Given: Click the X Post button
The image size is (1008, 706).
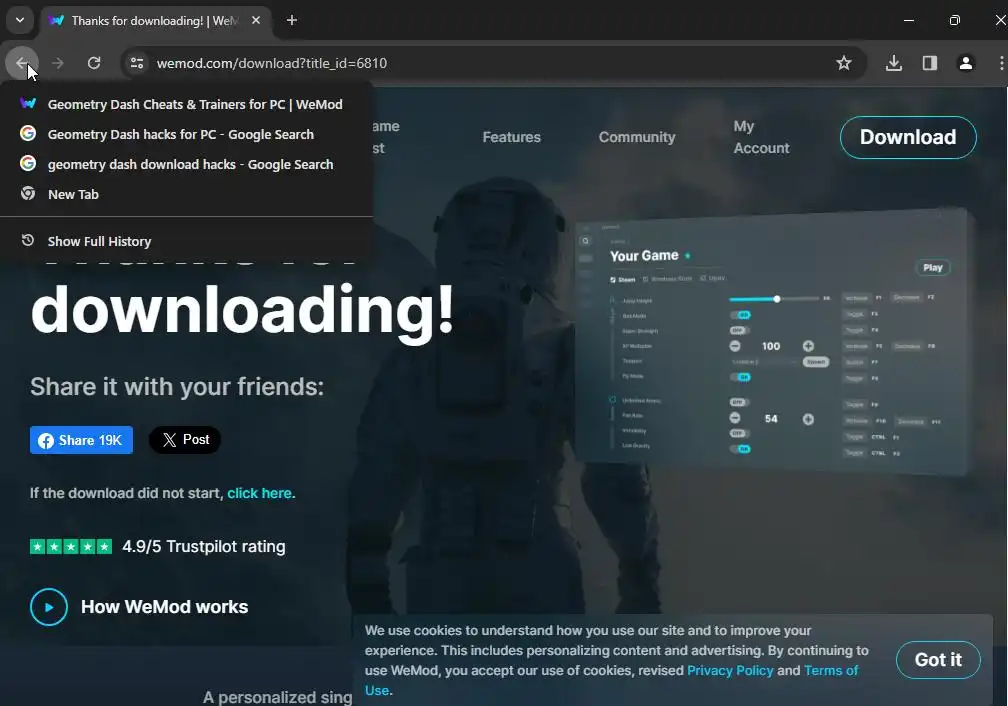Looking at the screenshot, I should click(x=185, y=440).
